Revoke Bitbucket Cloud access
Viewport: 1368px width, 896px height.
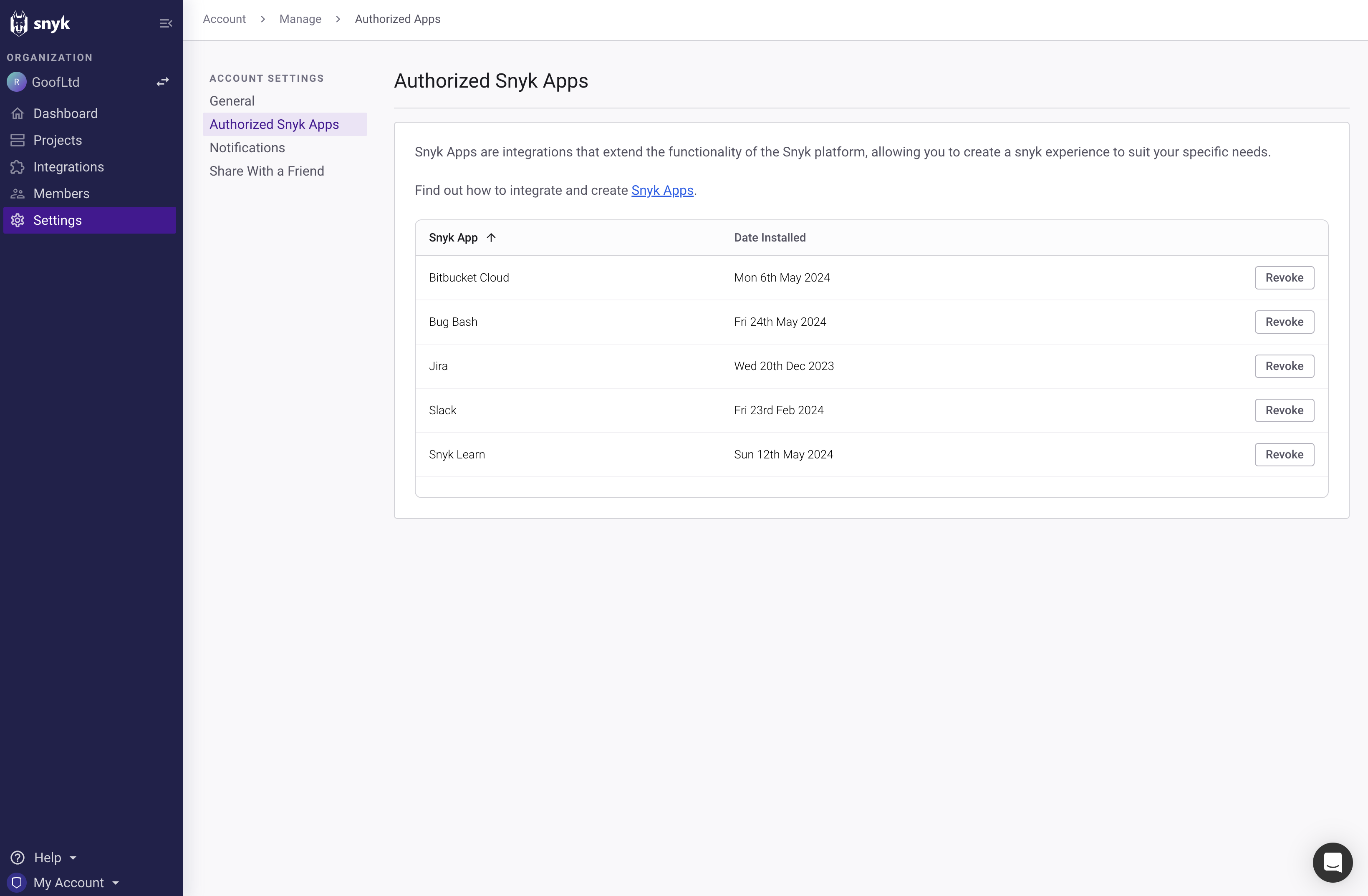click(x=1284, y=277)
